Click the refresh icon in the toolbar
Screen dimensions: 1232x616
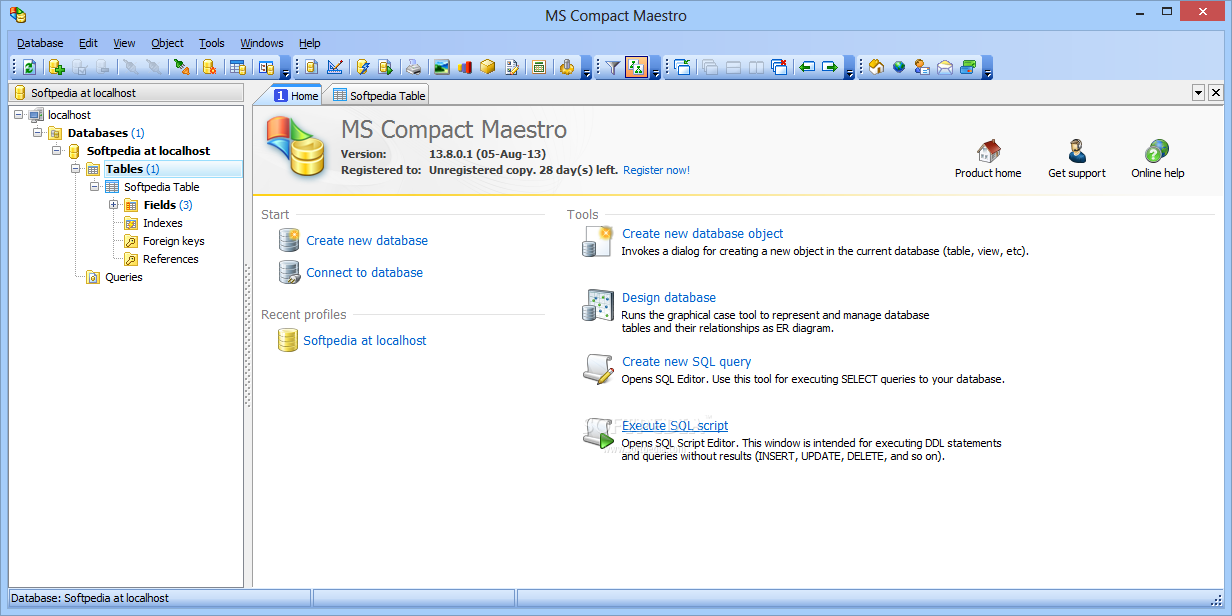pyautogui.click(x=30, y=67)
